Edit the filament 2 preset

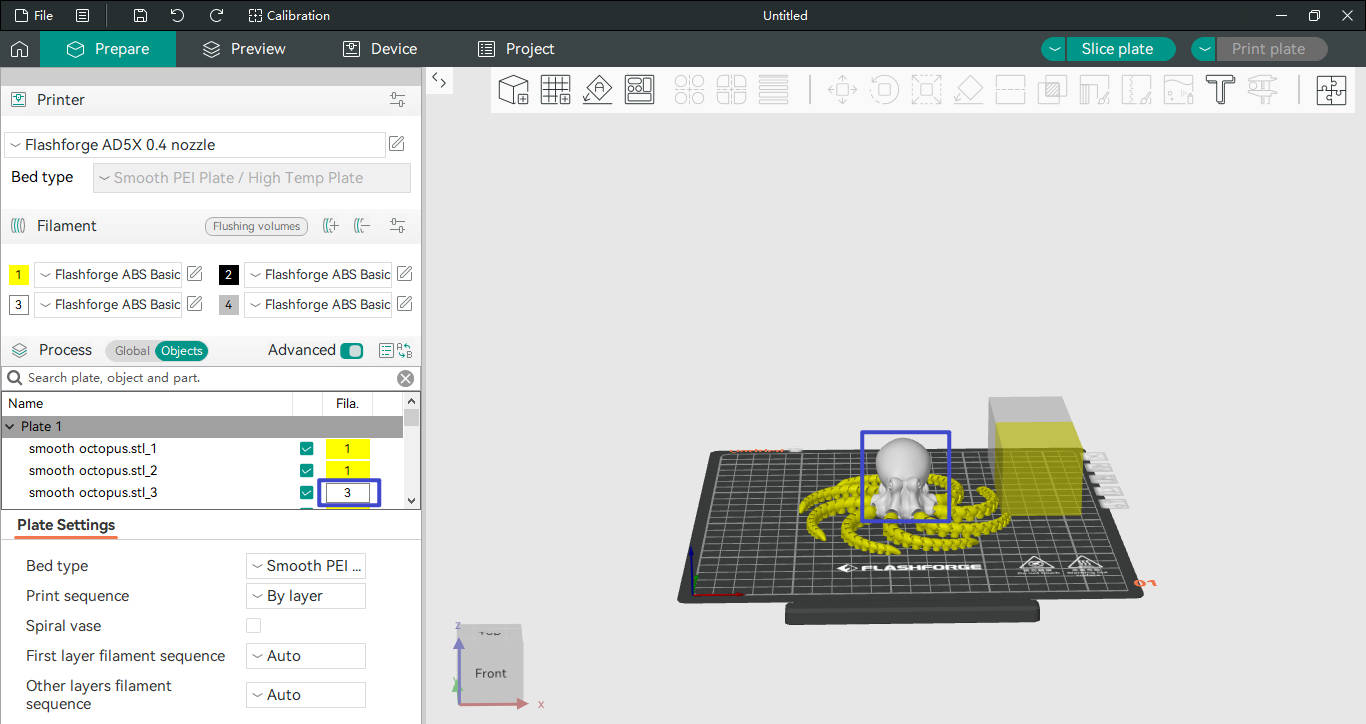(x=405, y=274)
